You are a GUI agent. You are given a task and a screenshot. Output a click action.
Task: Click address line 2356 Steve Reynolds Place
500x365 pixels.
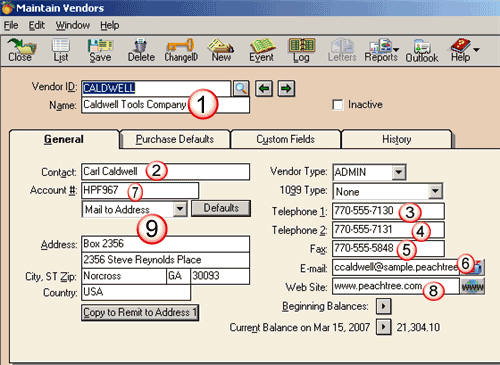point(165,260)
